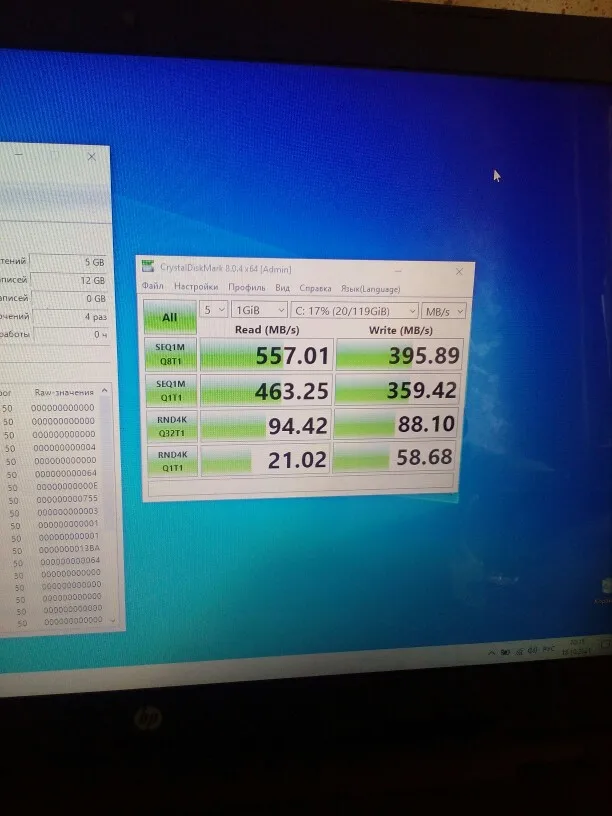Image resolution: width=612 pixels, height=816 pixels.
Task: Click the 5 GB value field
Action: pos(68,262)
